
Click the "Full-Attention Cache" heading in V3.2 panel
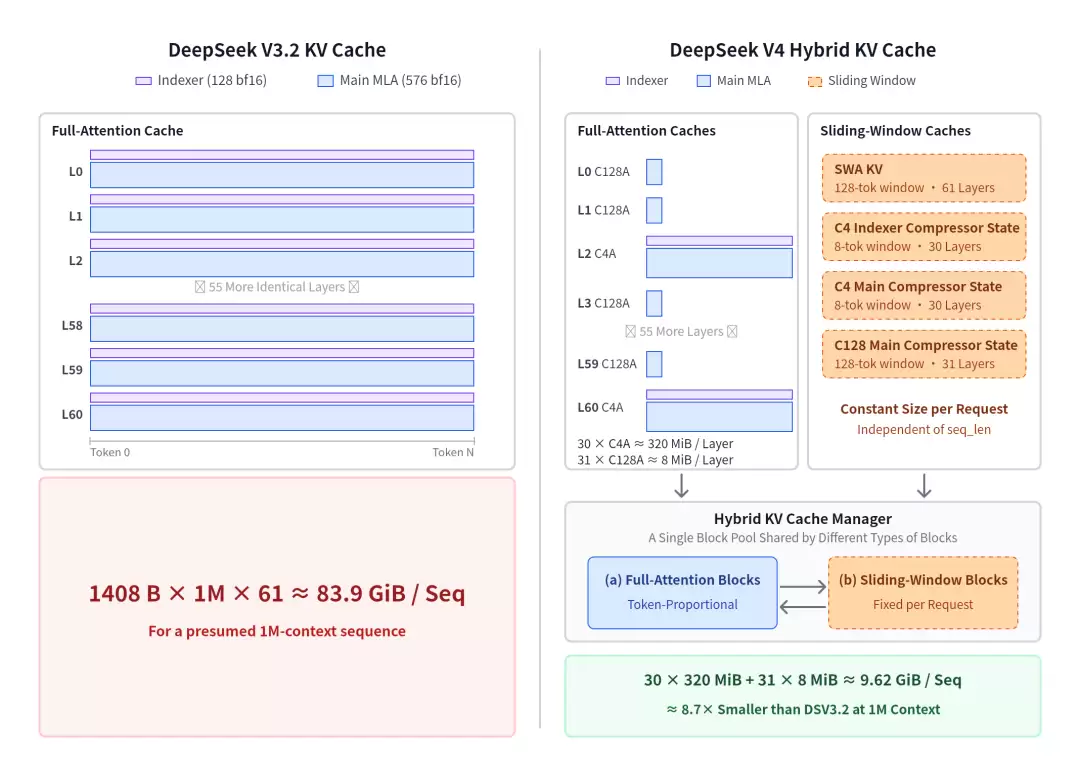[118, 130]
